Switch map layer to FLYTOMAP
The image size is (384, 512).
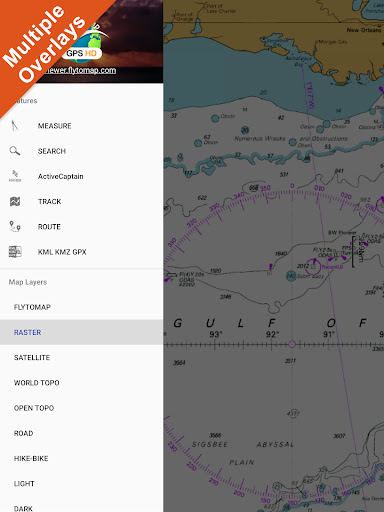(81, 307)
